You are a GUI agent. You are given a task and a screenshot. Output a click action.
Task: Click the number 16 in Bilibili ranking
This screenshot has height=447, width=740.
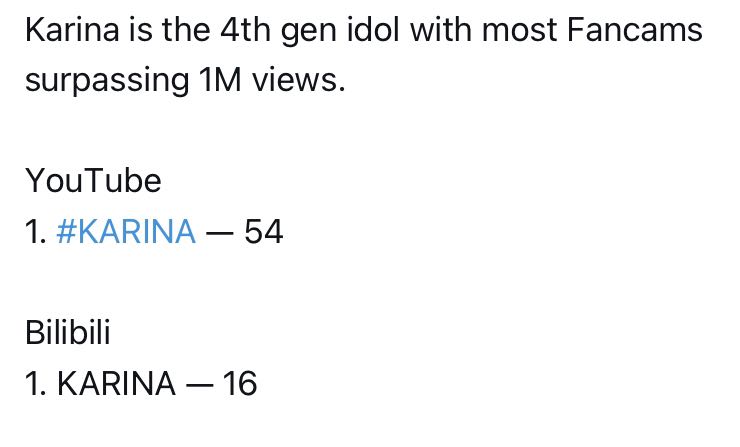[240, 383]
